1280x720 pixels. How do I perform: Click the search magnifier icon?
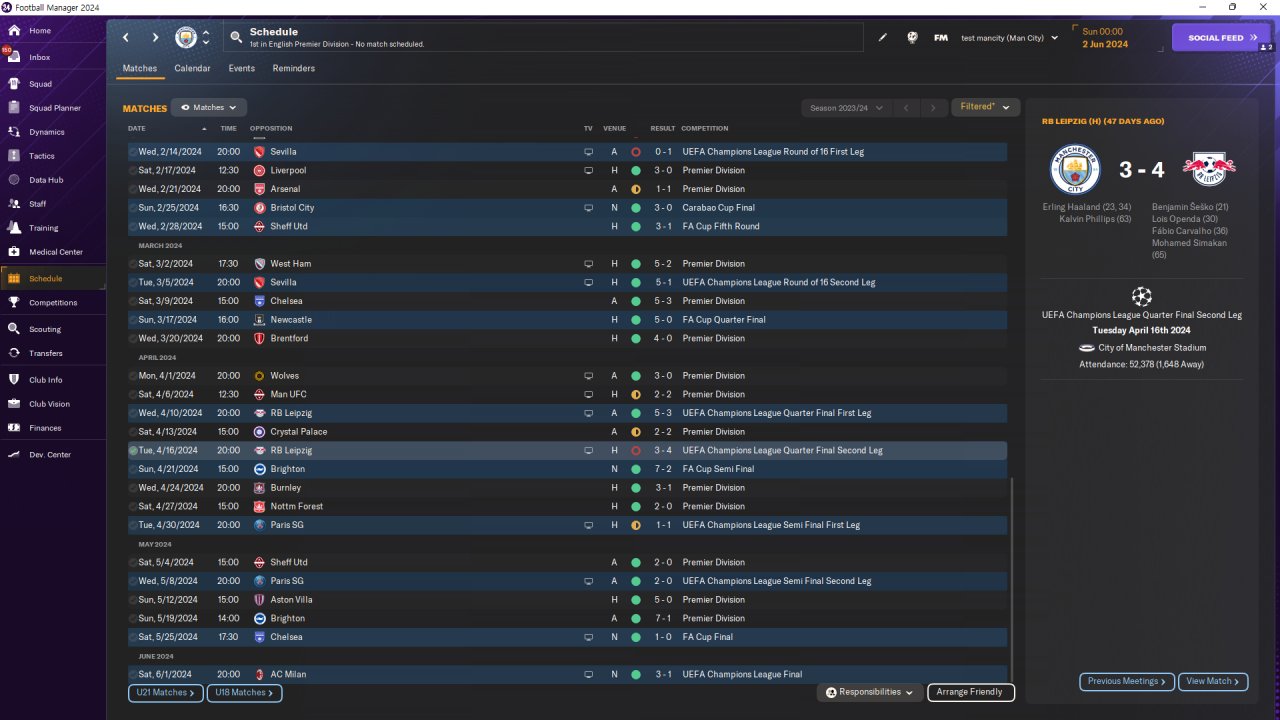236,38
